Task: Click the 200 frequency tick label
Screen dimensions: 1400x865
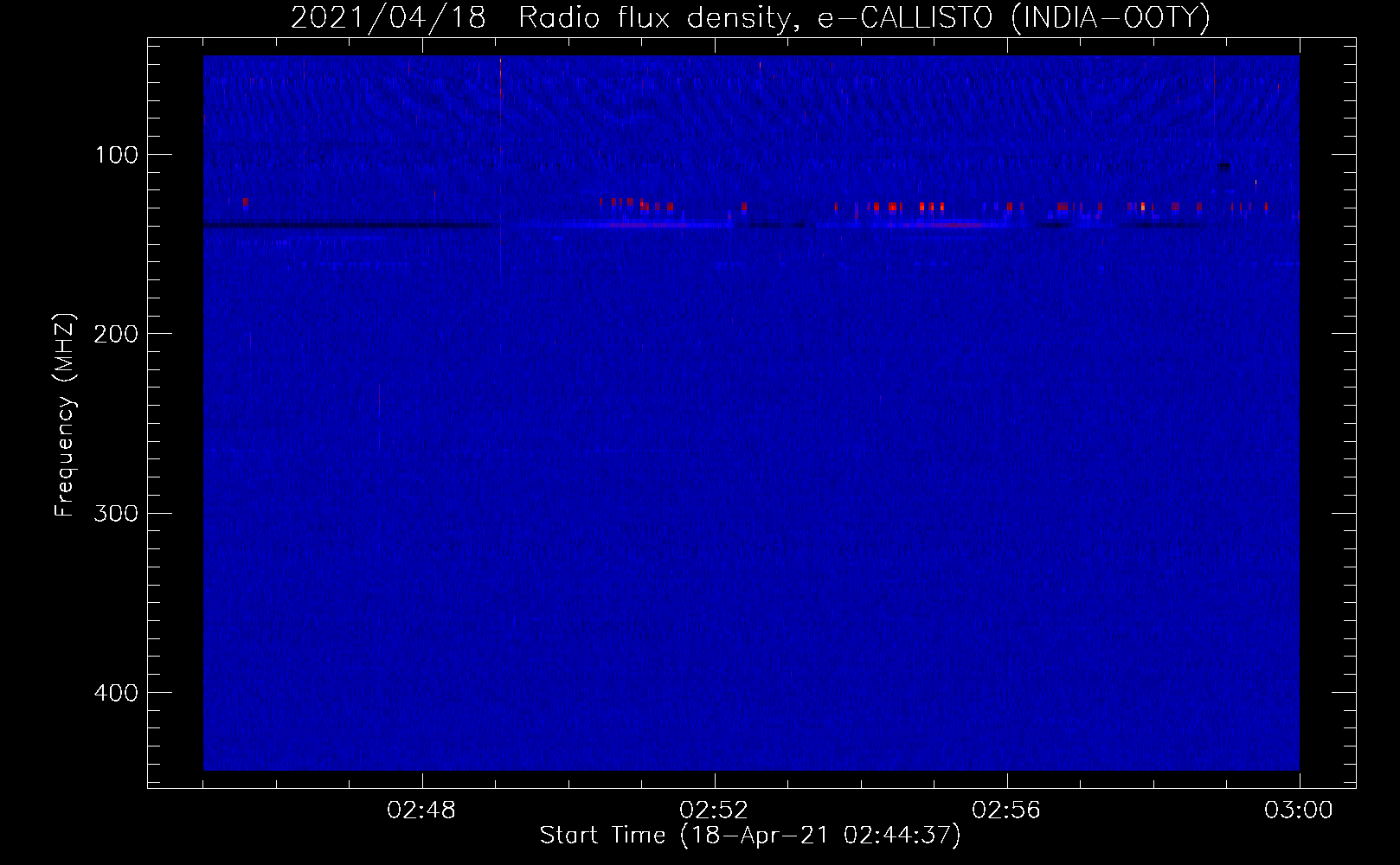Action: coord(117,334)
